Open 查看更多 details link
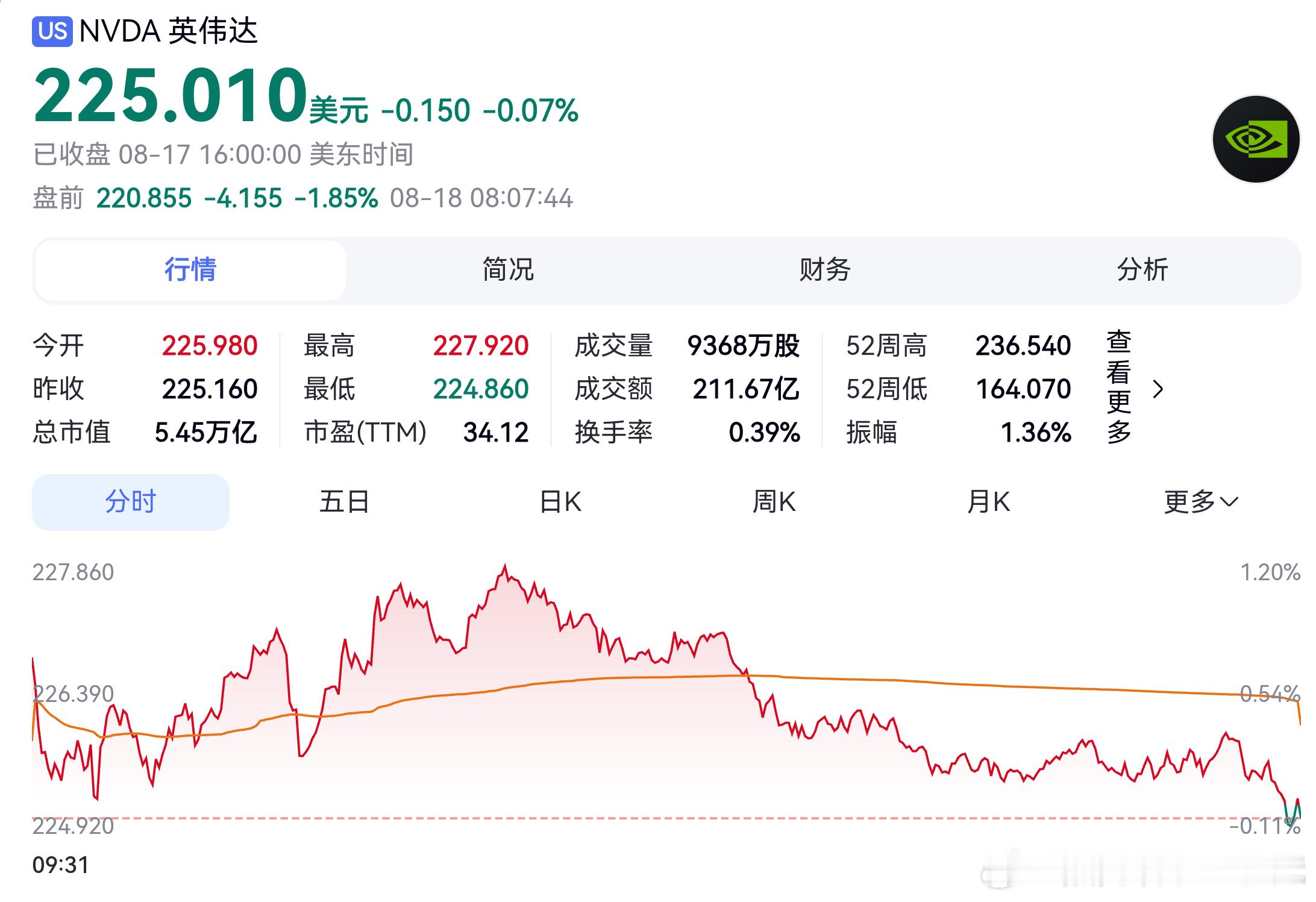This screenshot has height=902, width=1316. [1118, 387]
